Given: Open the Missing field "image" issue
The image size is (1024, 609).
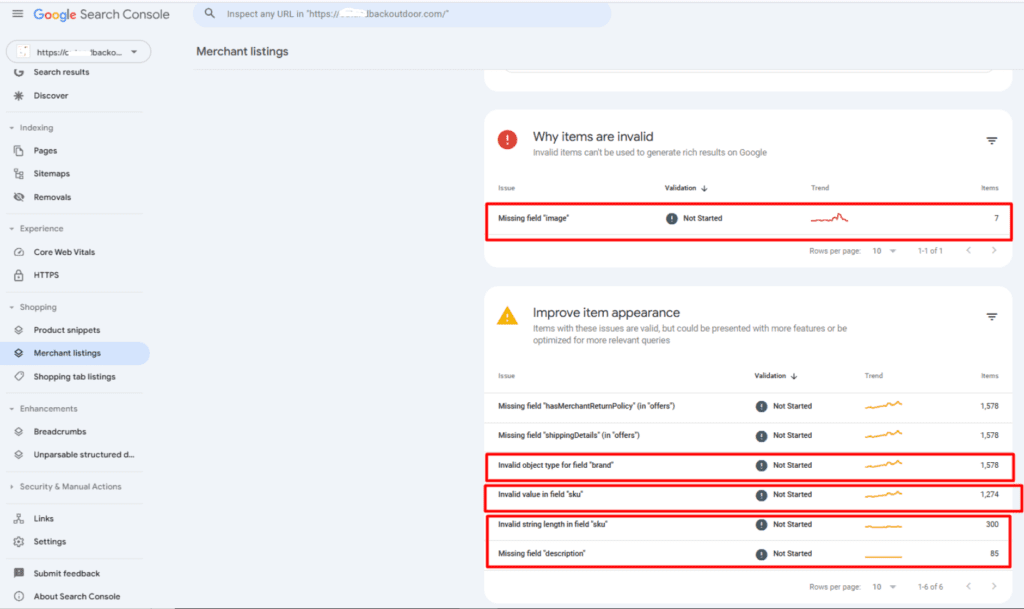Looking at the screenshot, I should 534,218.
